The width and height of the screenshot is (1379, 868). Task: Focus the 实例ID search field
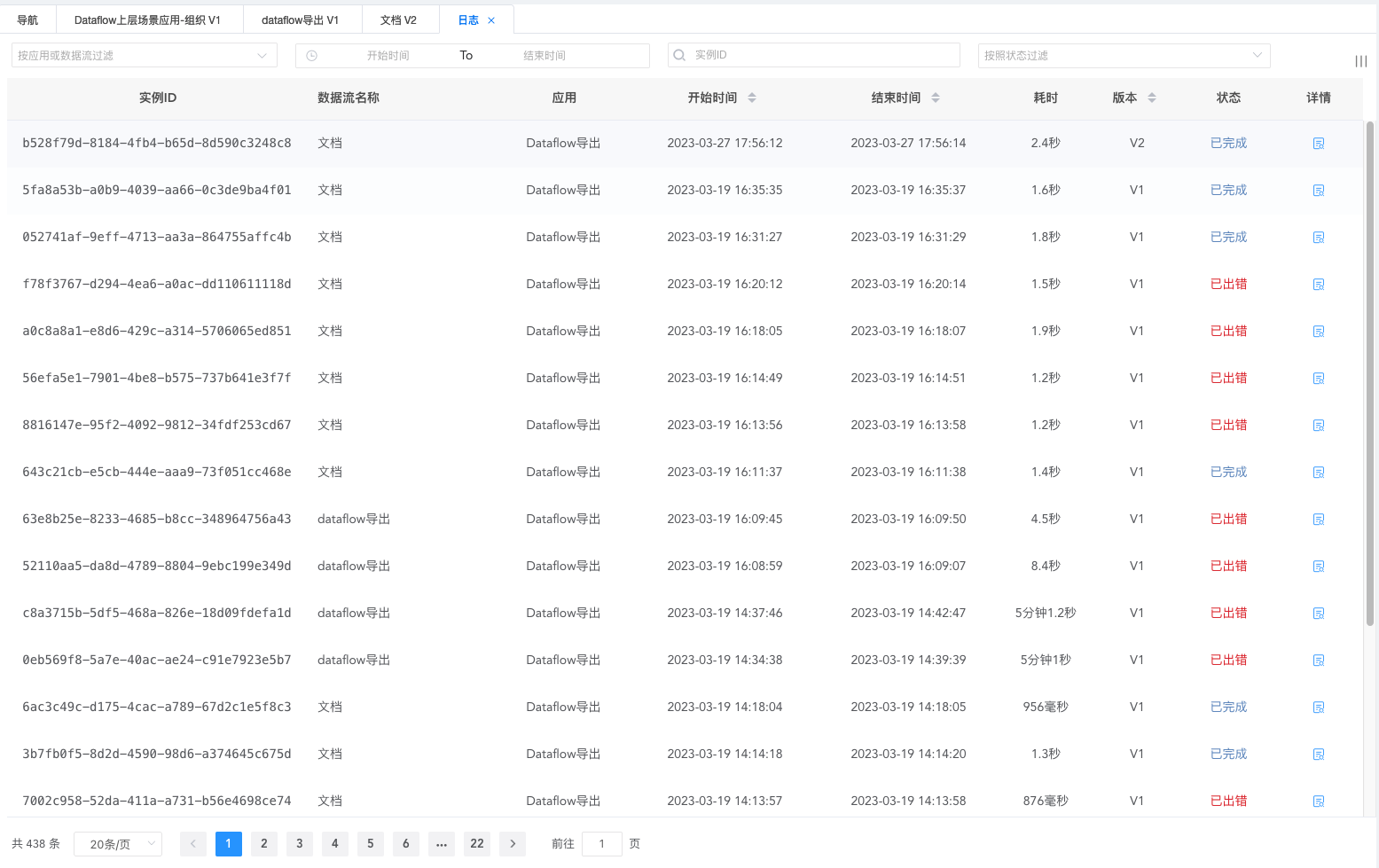pos(814,55)
